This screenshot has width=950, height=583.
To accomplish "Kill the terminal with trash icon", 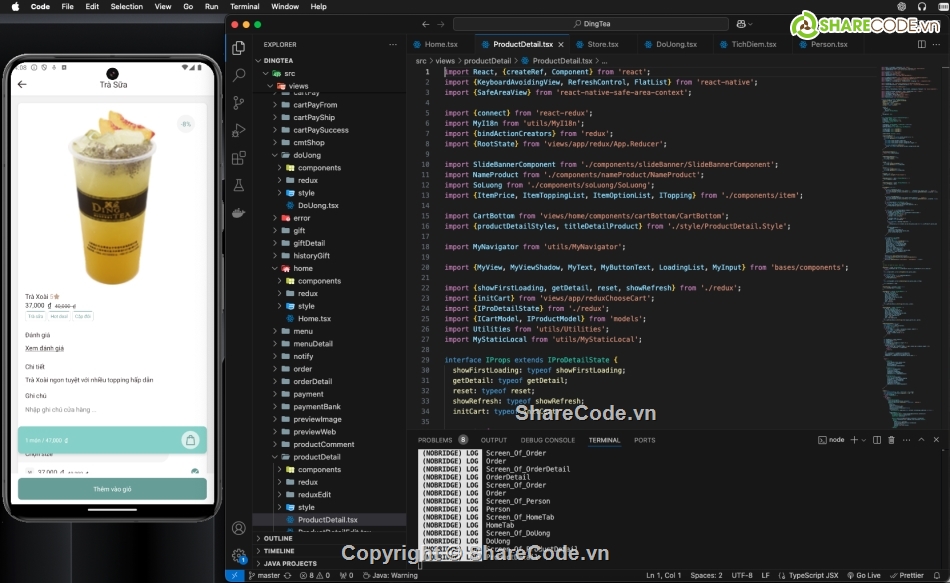I will coord(891,440).
